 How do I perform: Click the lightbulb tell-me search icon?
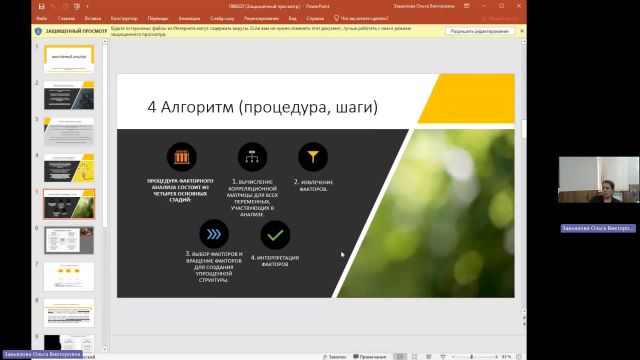click(336, 18)
